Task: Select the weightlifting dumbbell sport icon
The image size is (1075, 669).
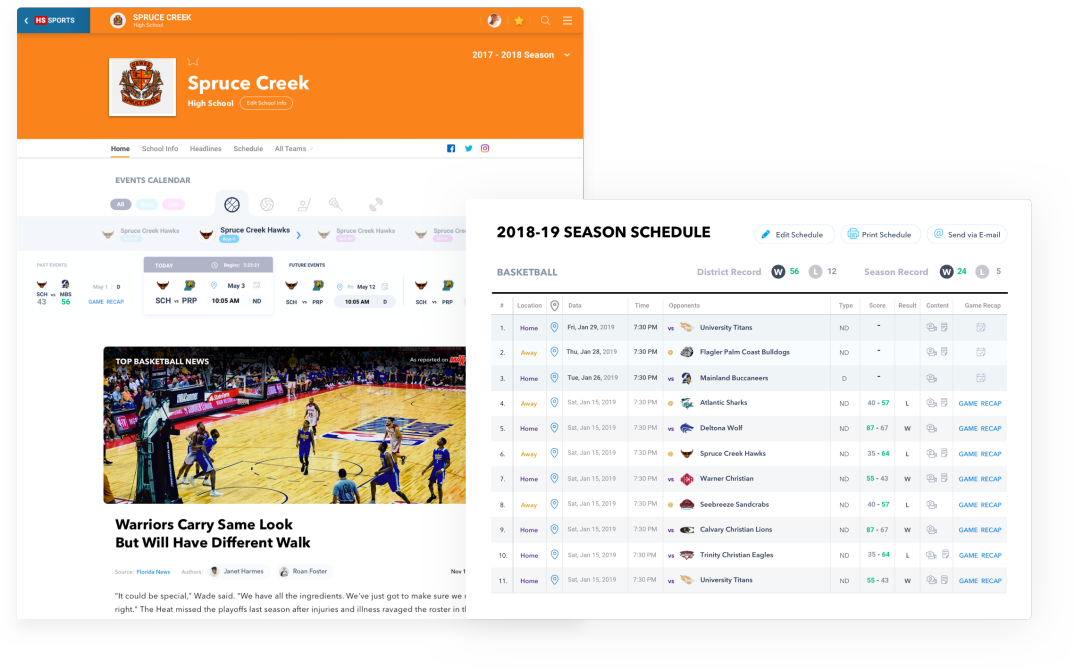Action: tap(376, 204)
